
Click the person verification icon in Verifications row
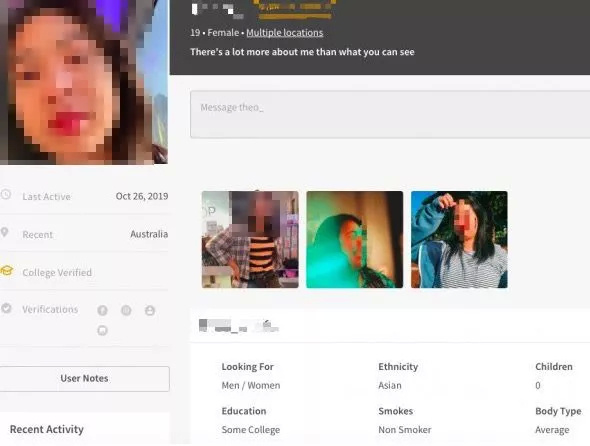tap(150, 311)
